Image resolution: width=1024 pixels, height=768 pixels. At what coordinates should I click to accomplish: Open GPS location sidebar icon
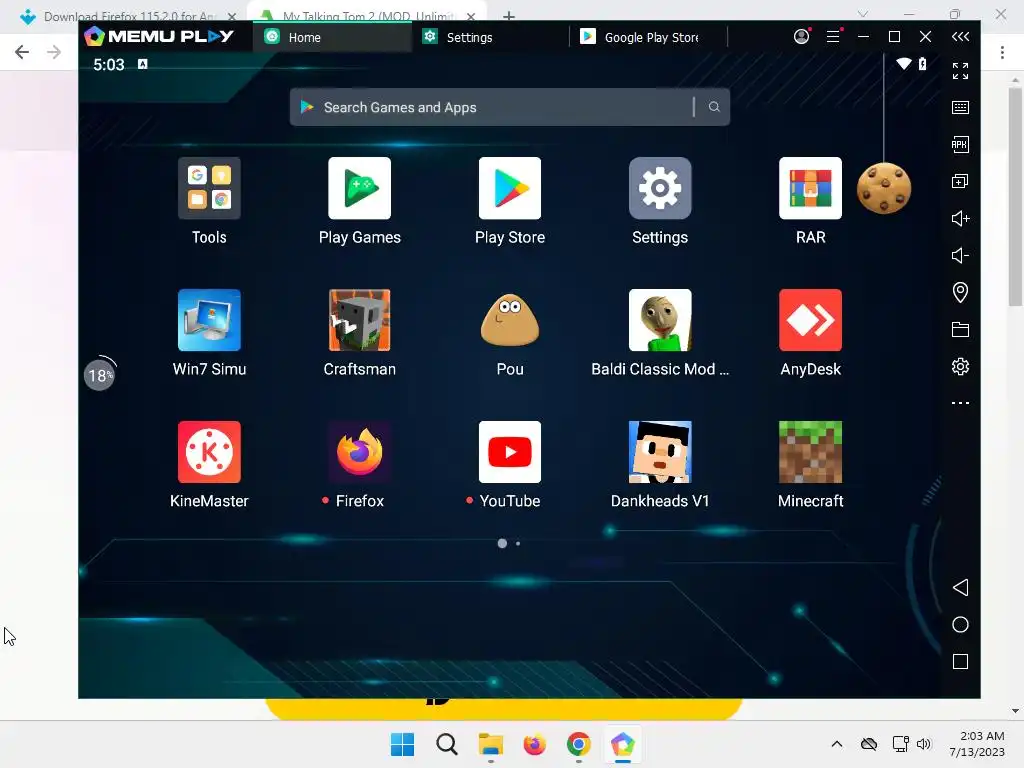[960, 292]
